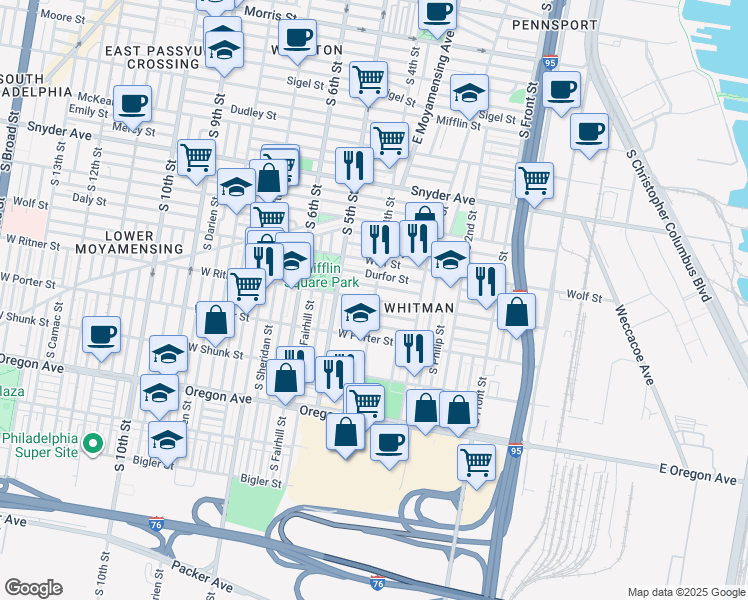The width and height of the screenshot is (748, 600).
Task: Click the WHITMAN neighborhood label
Action: coord(419,308)
